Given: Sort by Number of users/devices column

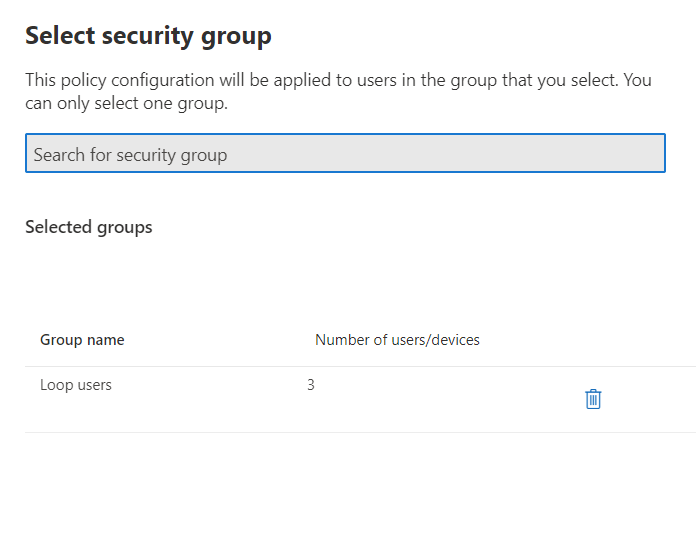Looking at the screenshot, I should (397, 340).
